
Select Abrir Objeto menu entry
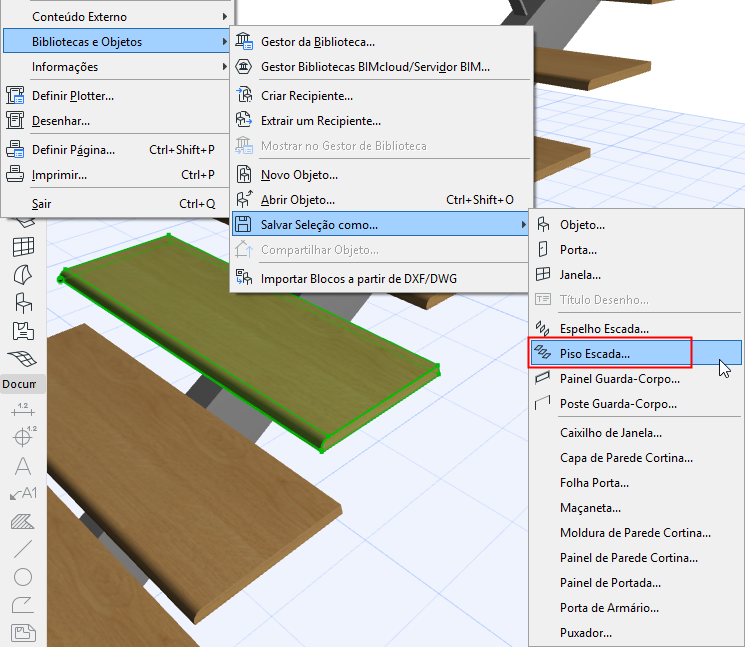380,200
